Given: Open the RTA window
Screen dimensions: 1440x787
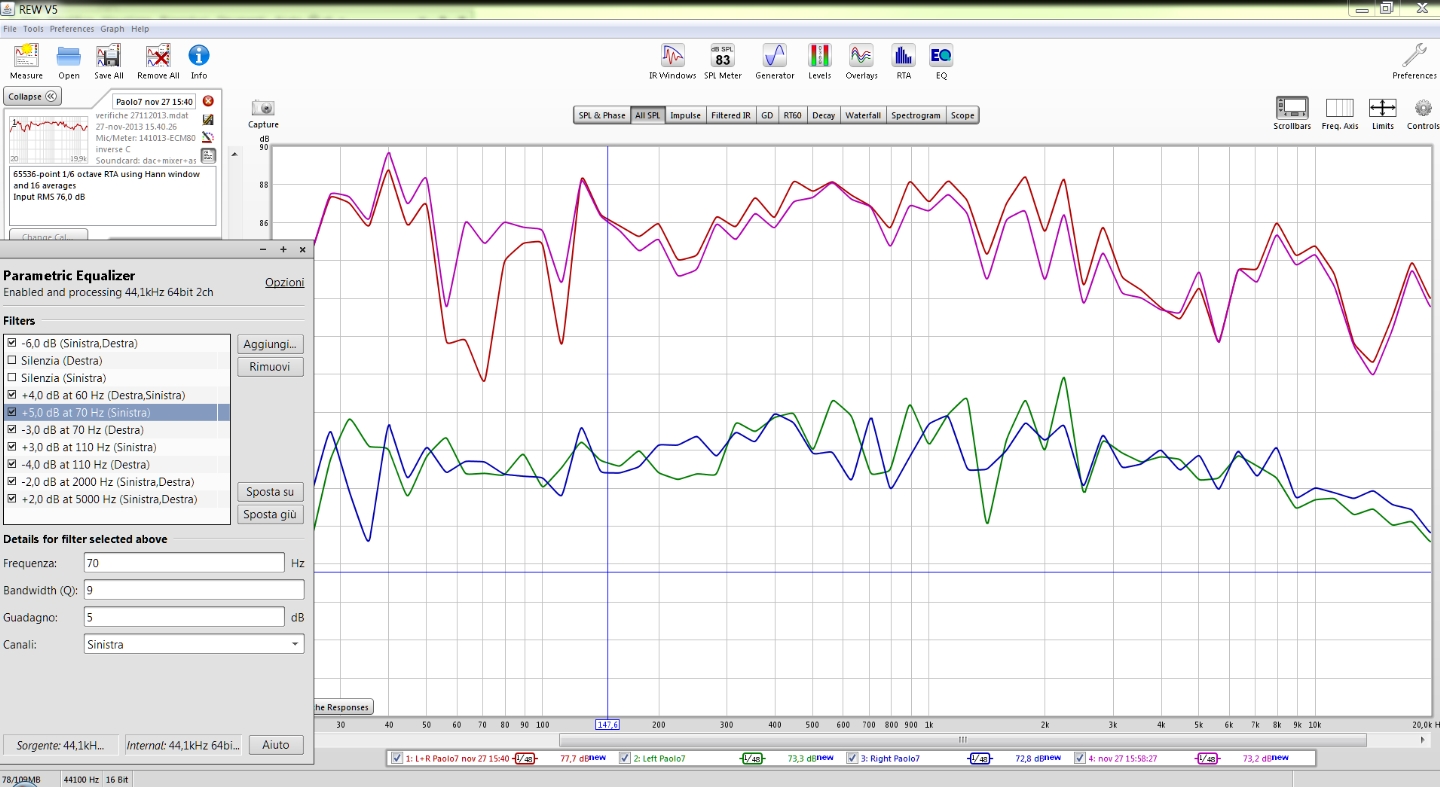Looking at the screenshot, I should [903, 55].
